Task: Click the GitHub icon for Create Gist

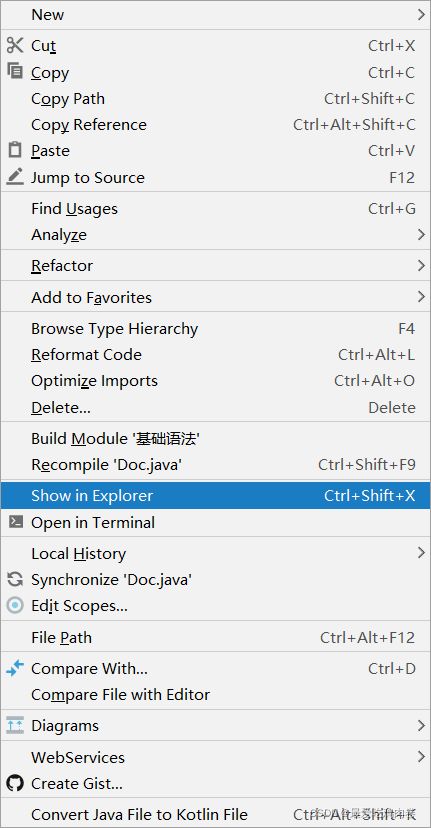Action: tap(15, 783)
